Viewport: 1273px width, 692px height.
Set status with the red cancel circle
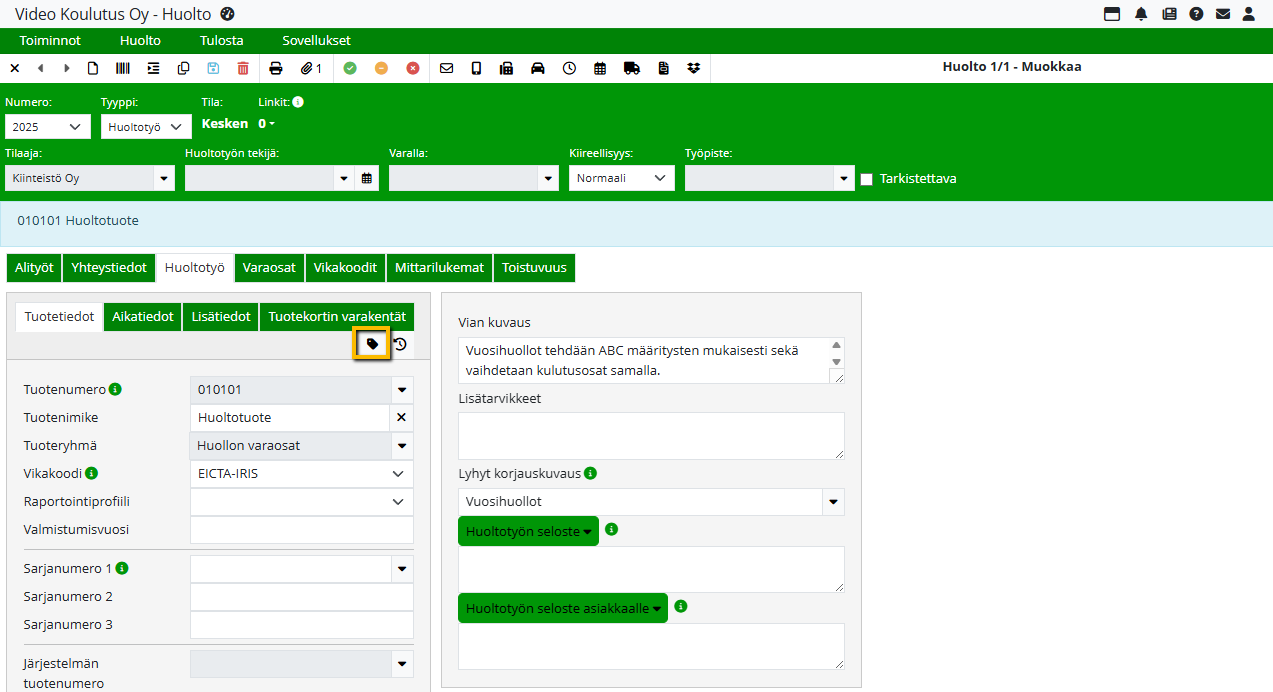[413, 68]
